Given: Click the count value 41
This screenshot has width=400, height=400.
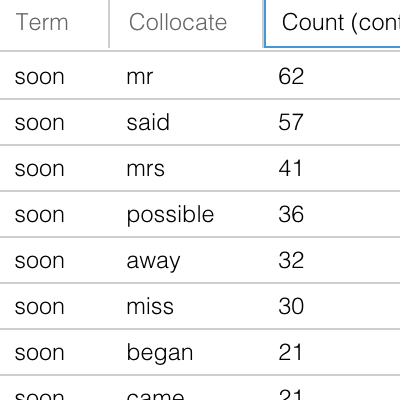Looking at the screenshot, I should tap(290, 168).
